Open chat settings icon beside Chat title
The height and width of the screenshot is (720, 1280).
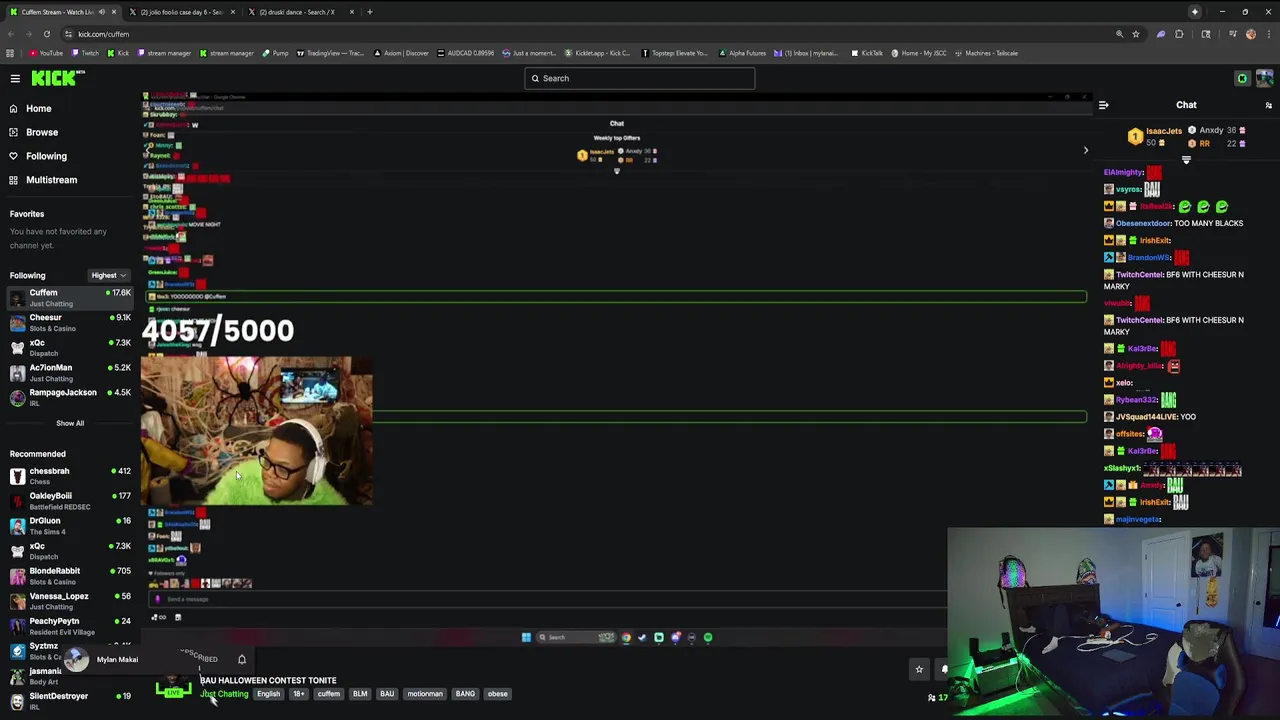(1269, 105)
